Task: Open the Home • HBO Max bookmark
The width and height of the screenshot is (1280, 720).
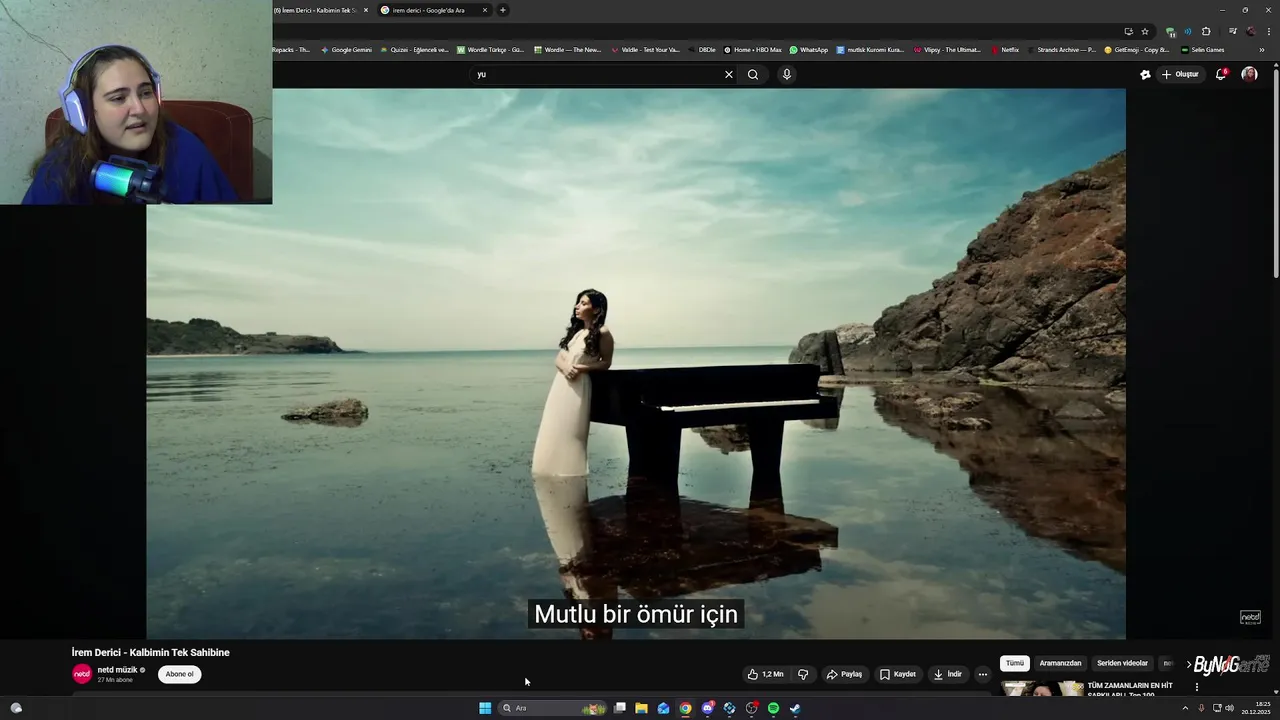Action: (753, 50)
